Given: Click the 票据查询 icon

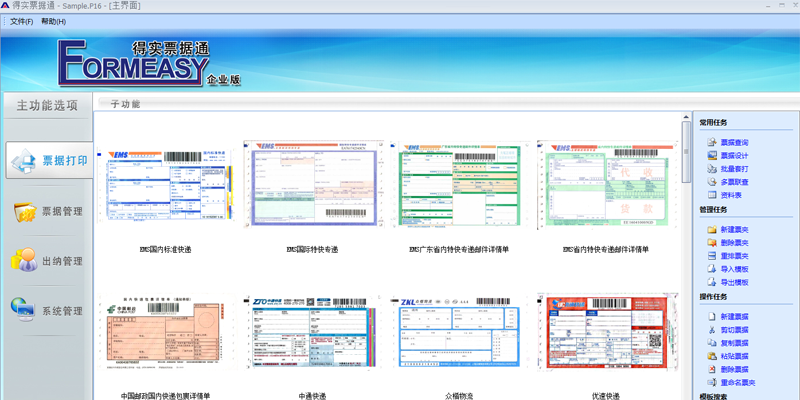Looking at the screenshot, I should pos(712,142).
